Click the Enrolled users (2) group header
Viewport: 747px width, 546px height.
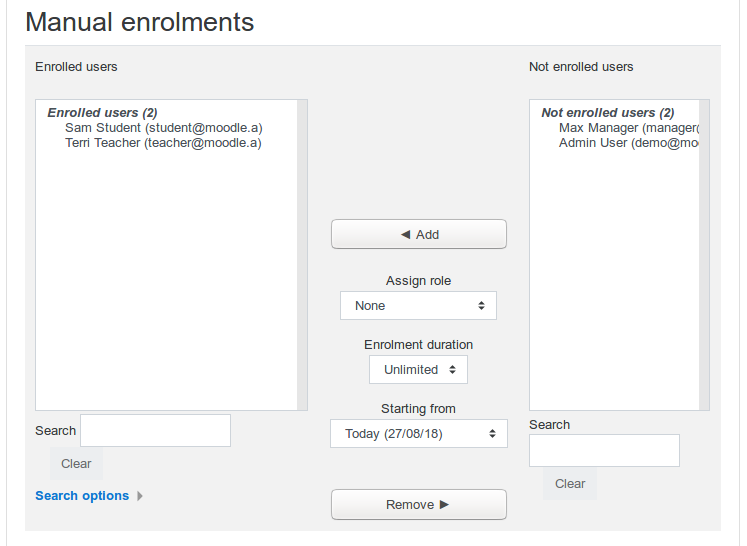click(x=102, y=112)
